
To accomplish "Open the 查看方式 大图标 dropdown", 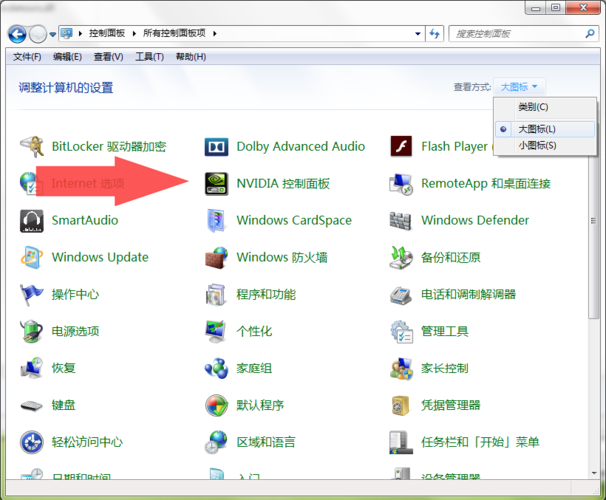I will [519, 87].
